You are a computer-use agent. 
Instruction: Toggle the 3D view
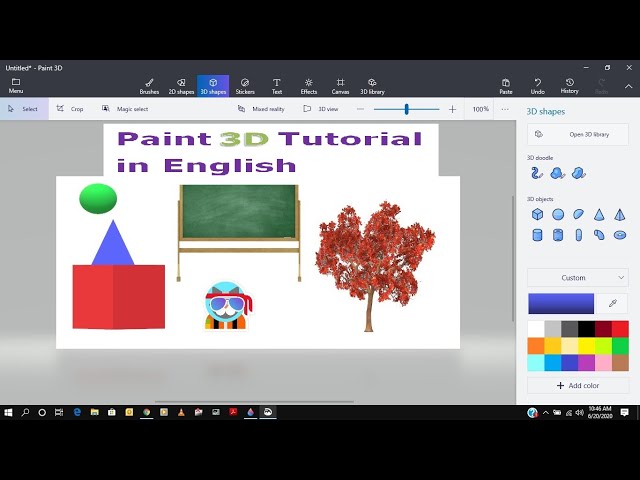[x=321, y=109]
